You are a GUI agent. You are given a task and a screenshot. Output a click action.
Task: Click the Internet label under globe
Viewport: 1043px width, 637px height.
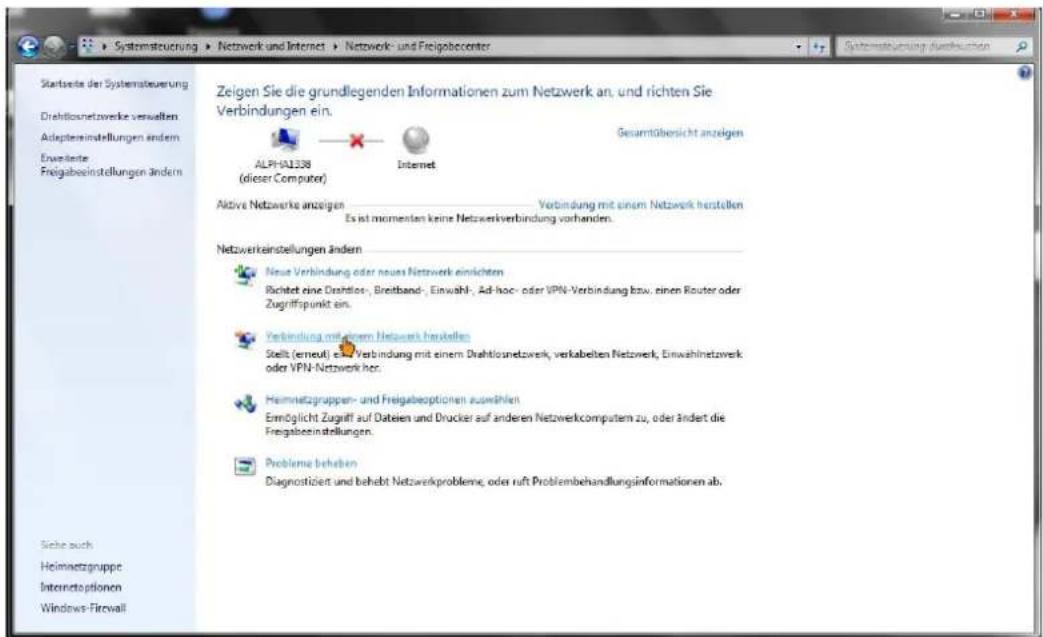416,164
